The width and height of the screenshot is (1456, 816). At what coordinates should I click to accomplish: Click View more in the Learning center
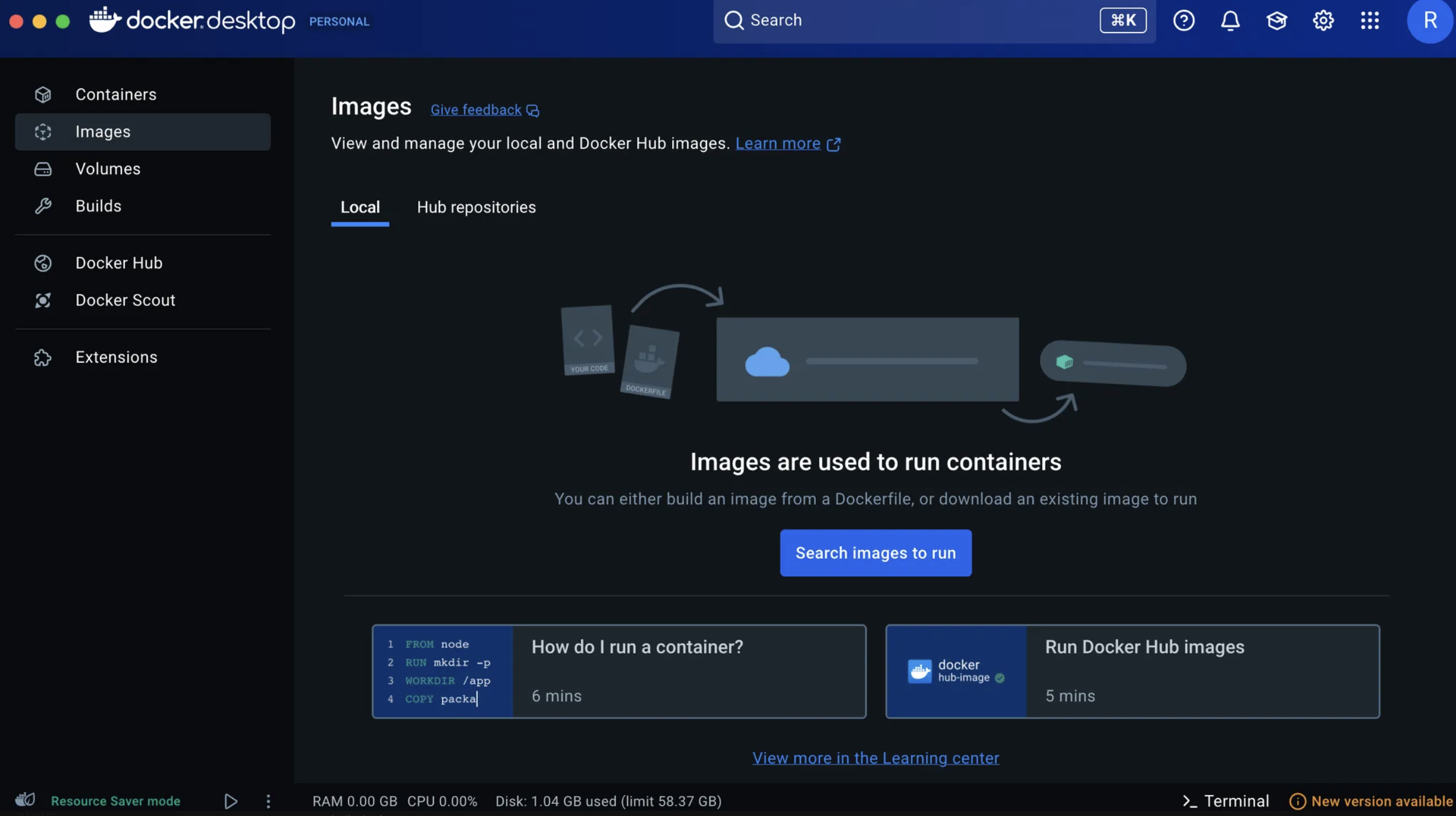tap(875, 758)
